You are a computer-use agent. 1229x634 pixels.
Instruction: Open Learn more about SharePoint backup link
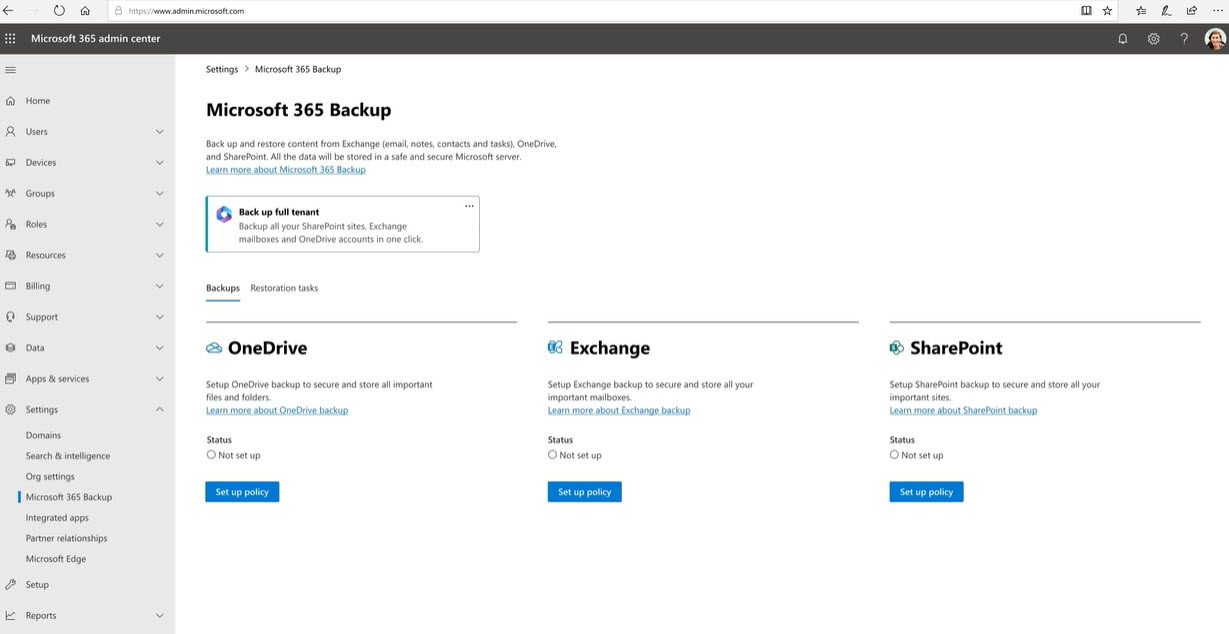(x=963, y=411)
